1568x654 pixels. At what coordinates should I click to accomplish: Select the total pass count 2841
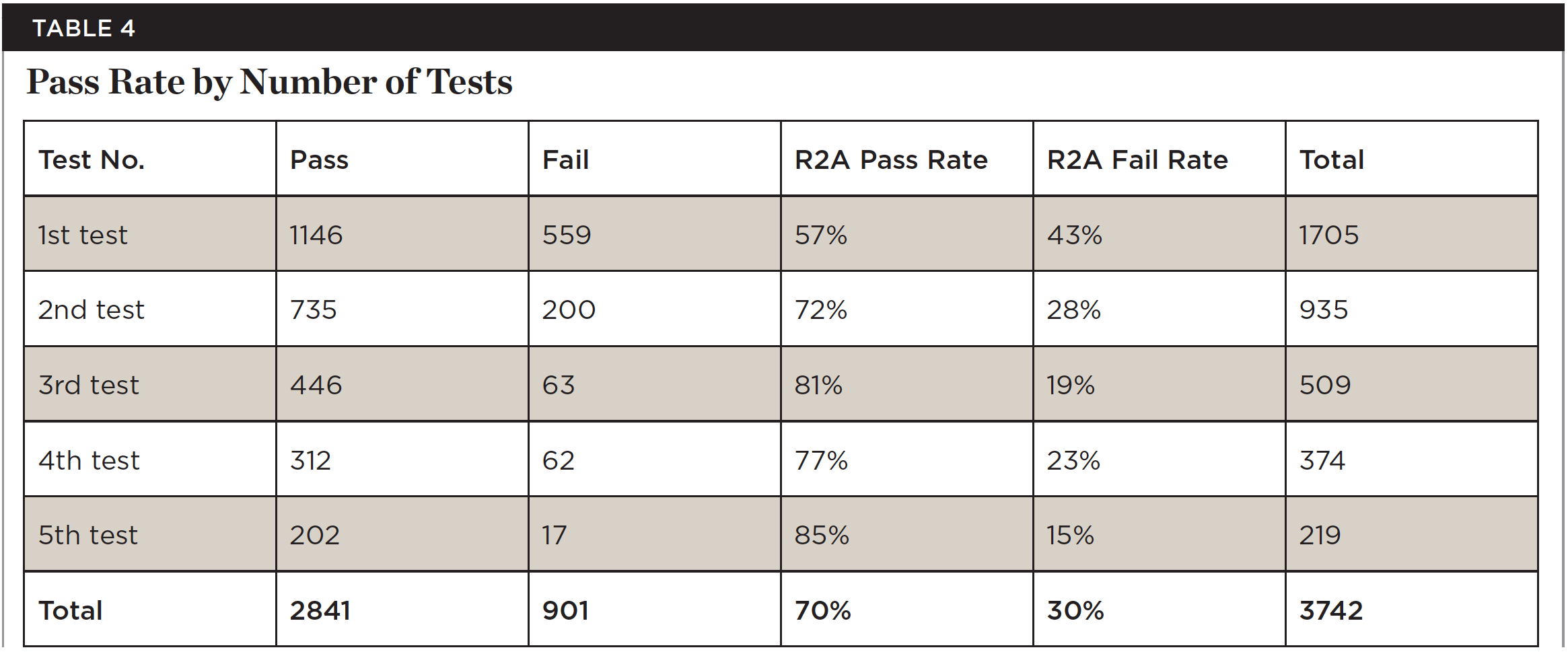[320, 611]
